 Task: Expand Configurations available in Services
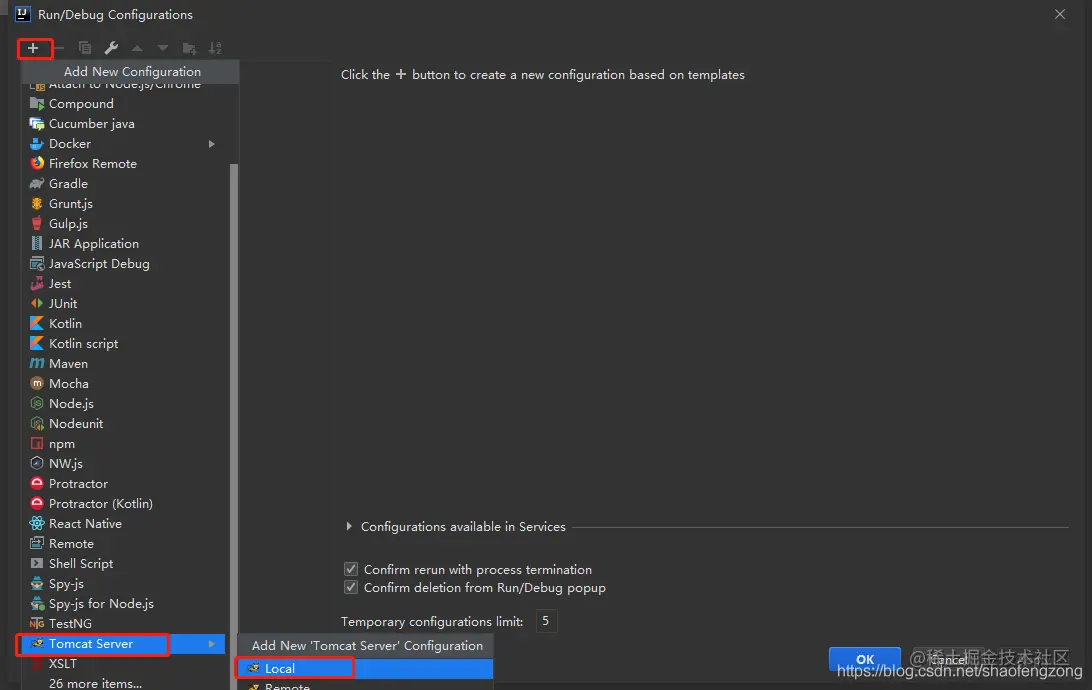point(349,527)
